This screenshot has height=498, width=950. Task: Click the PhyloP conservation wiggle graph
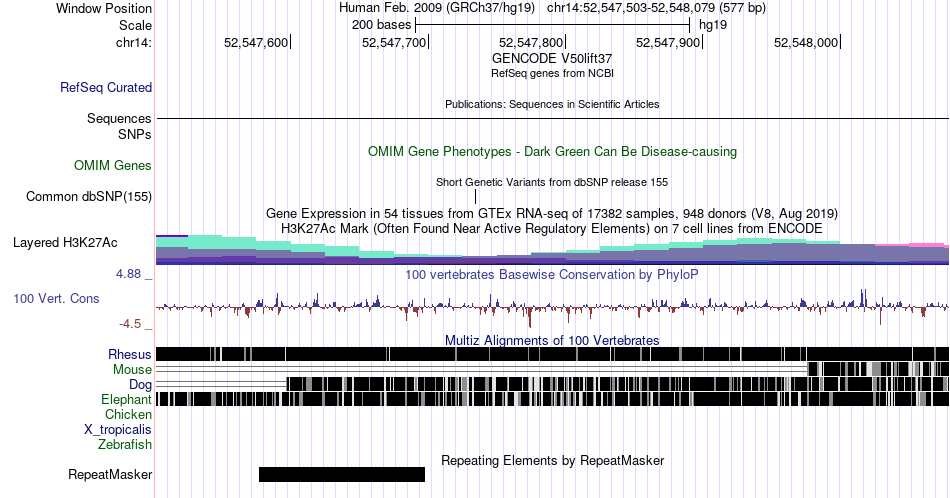tap(552, 308)
